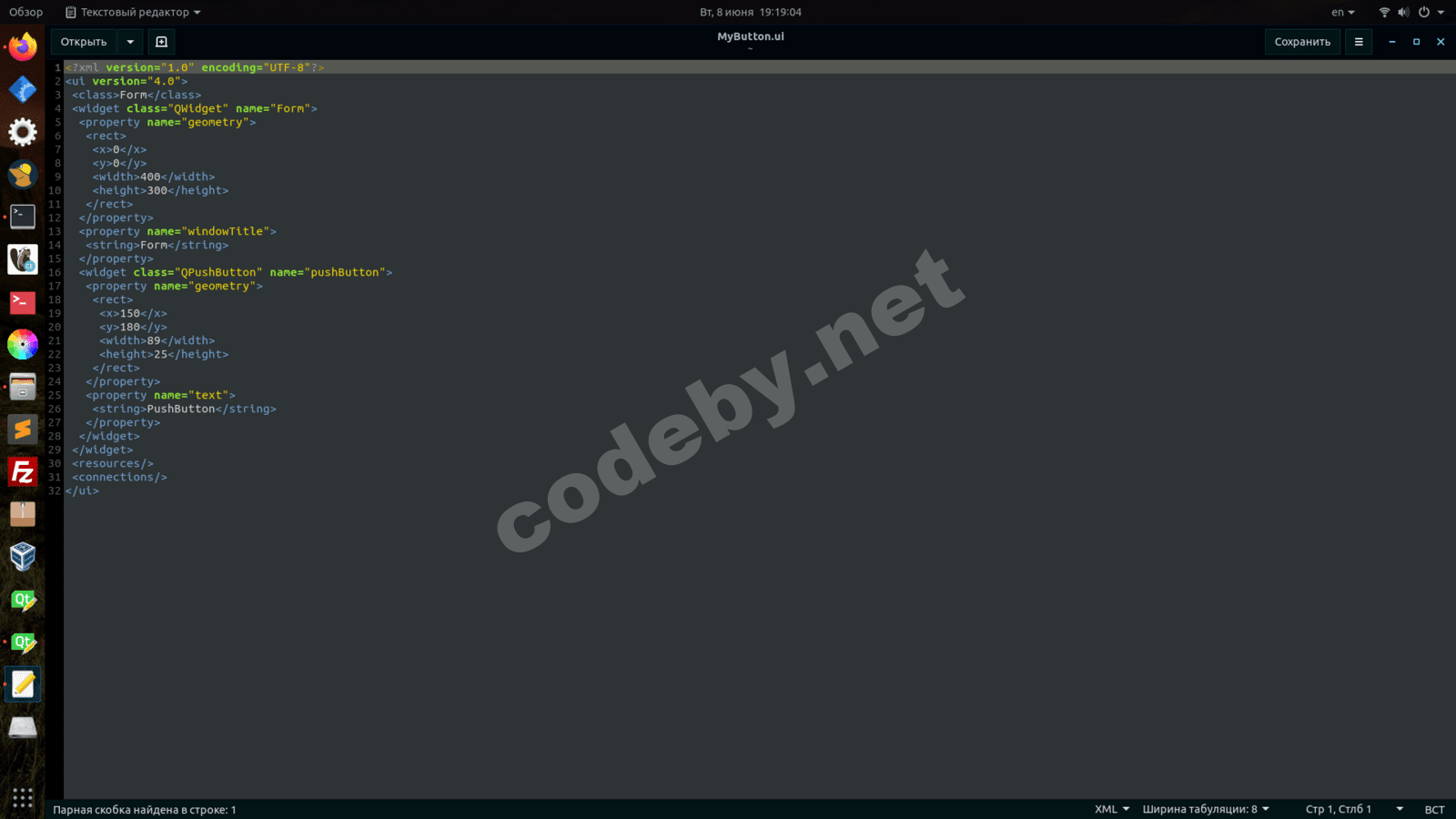Click the <string>Form</string> line
1456x819 pixels.
click(x=157, y=245)
